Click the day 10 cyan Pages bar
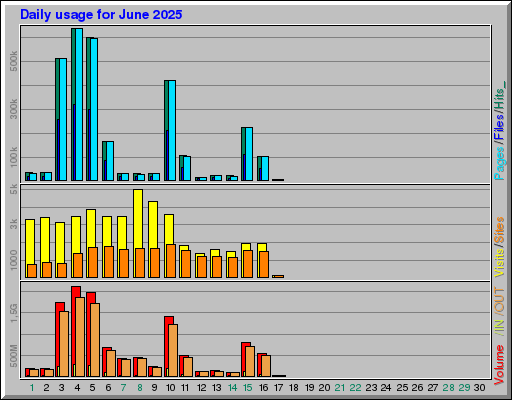512x400 pixels. click(172, 130)
